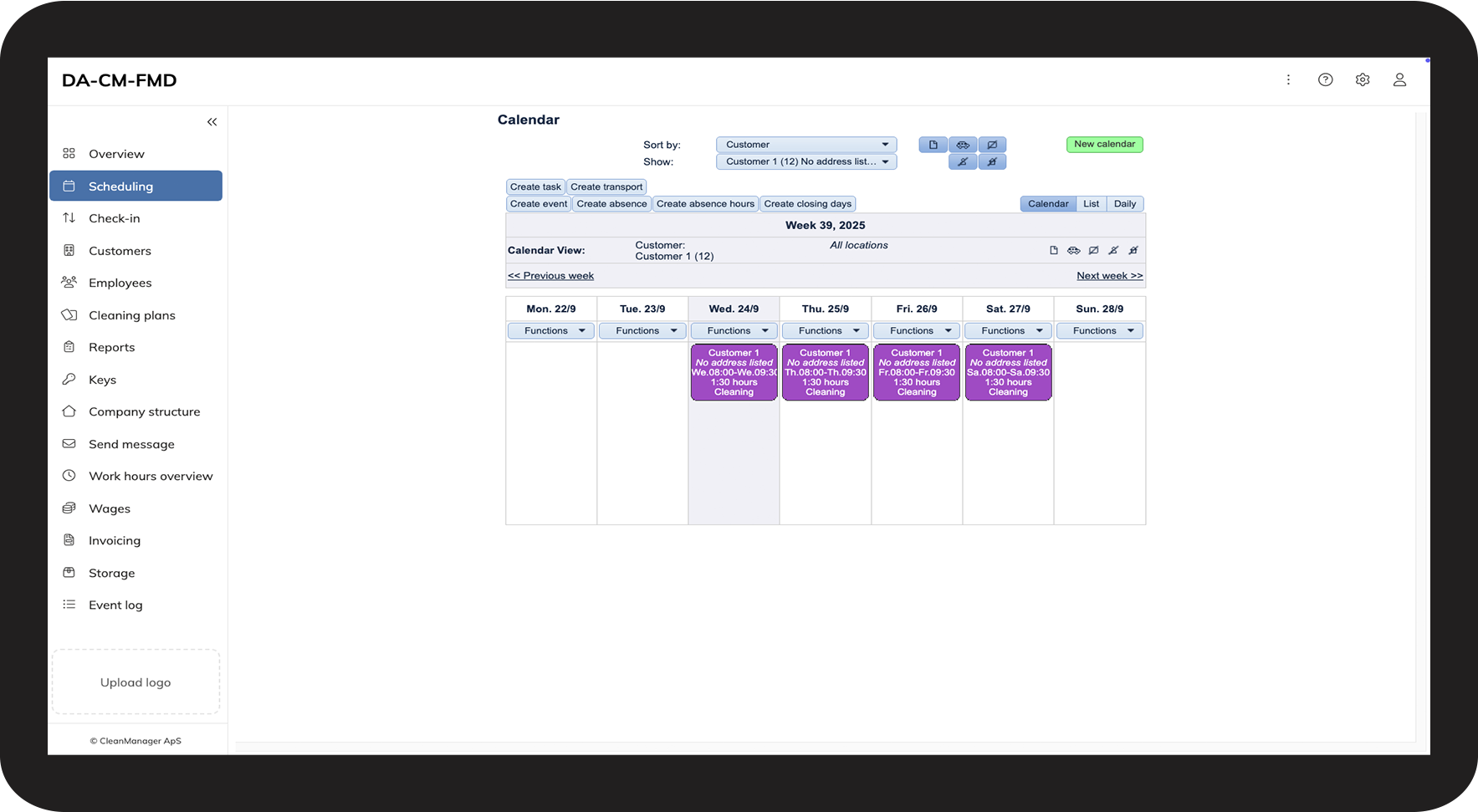Open settings gear in top bar

coord(1363,79)
